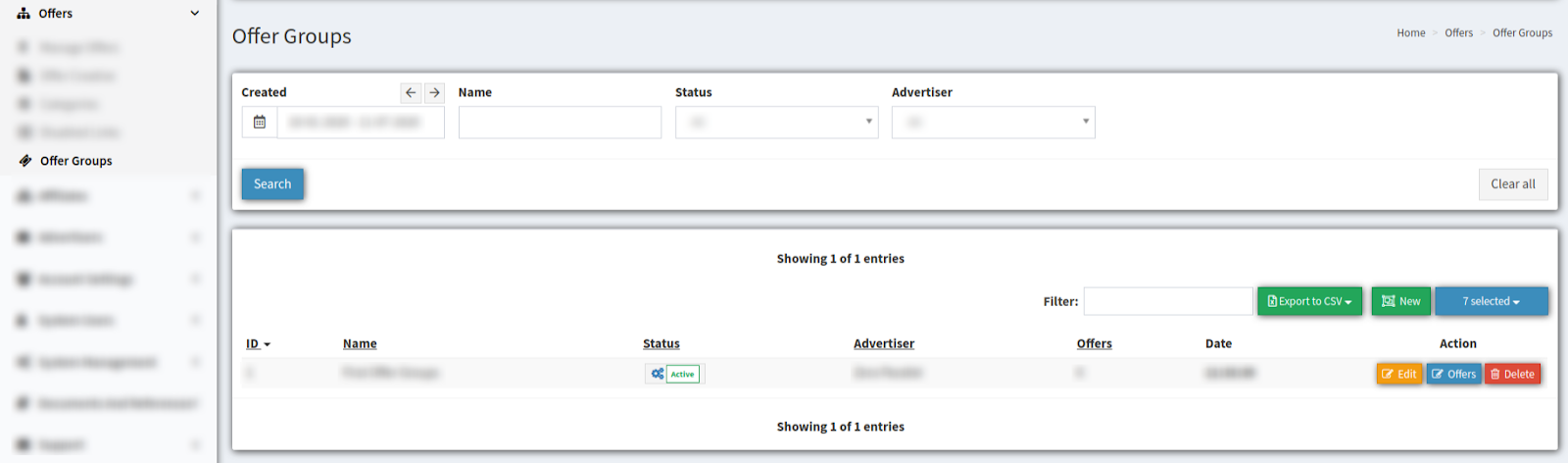Click the red Delete button in row
Screen dimensions: 1568x463
click(1512, 374)
